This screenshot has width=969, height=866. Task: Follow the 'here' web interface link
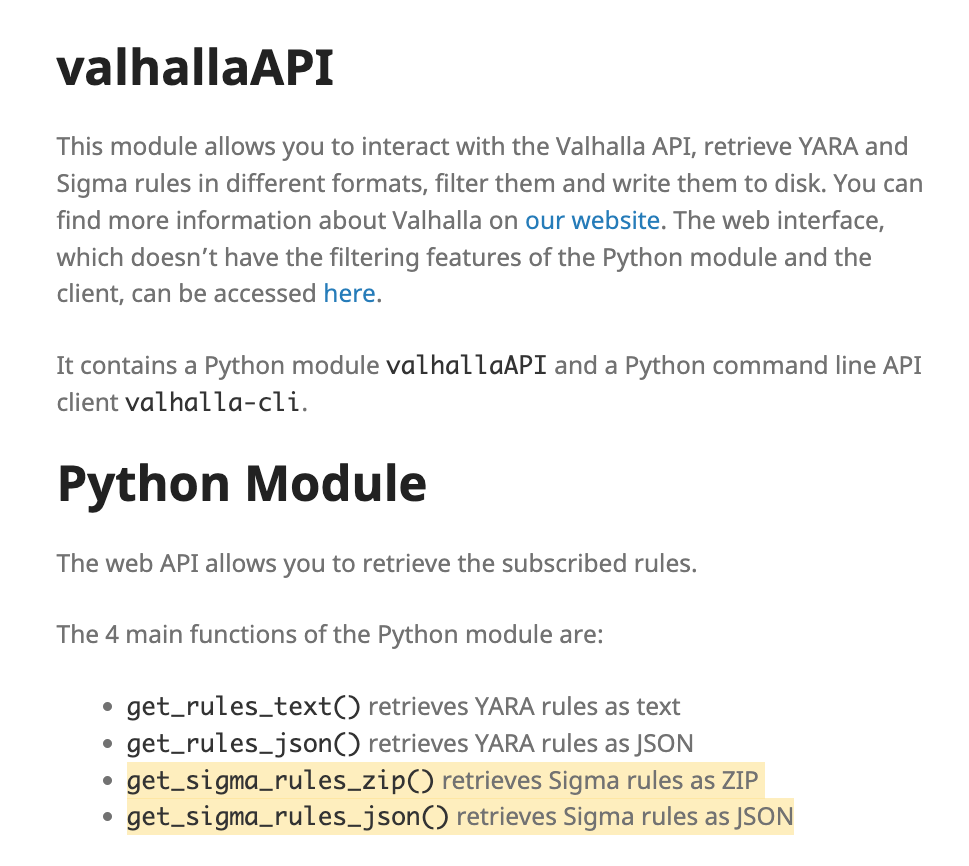pyautogui.click(x=349, y=294)
